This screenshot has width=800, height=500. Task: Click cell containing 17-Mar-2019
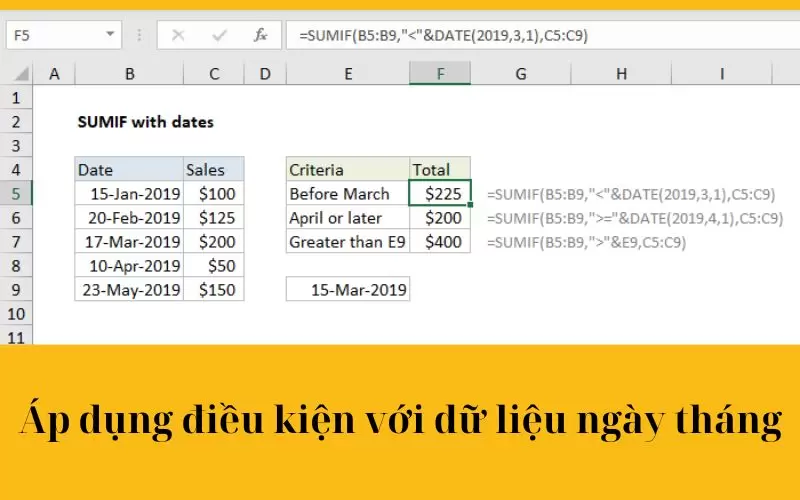coord(129,241)
